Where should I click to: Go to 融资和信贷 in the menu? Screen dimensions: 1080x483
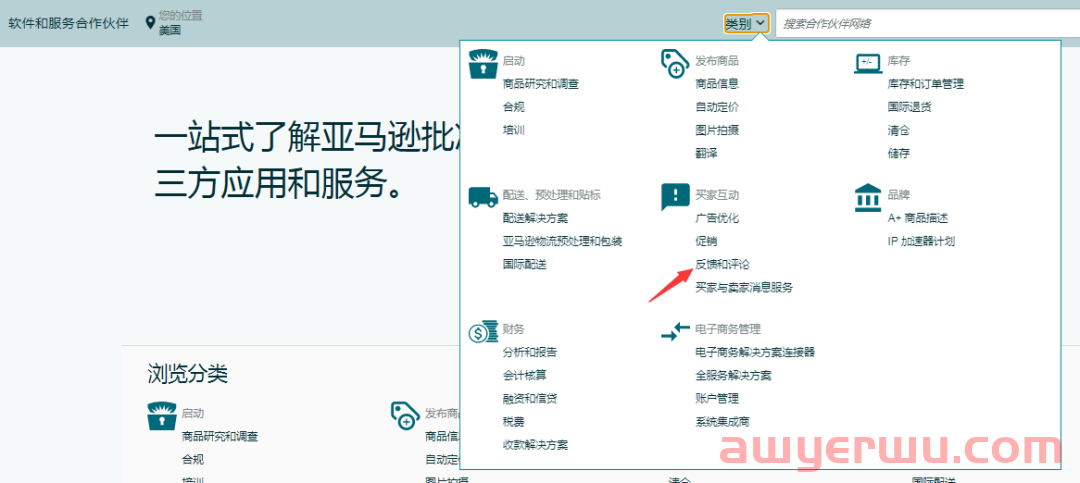tap(530, 398)
